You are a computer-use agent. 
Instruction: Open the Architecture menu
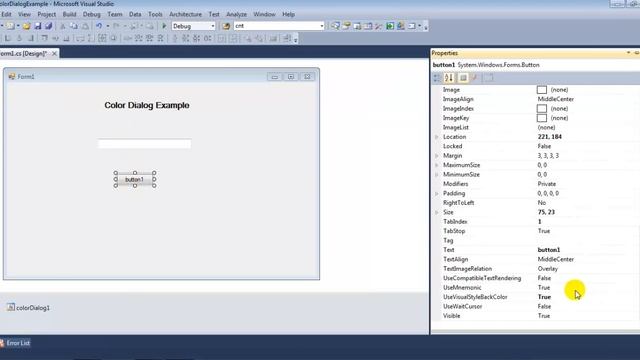point(185,14)
